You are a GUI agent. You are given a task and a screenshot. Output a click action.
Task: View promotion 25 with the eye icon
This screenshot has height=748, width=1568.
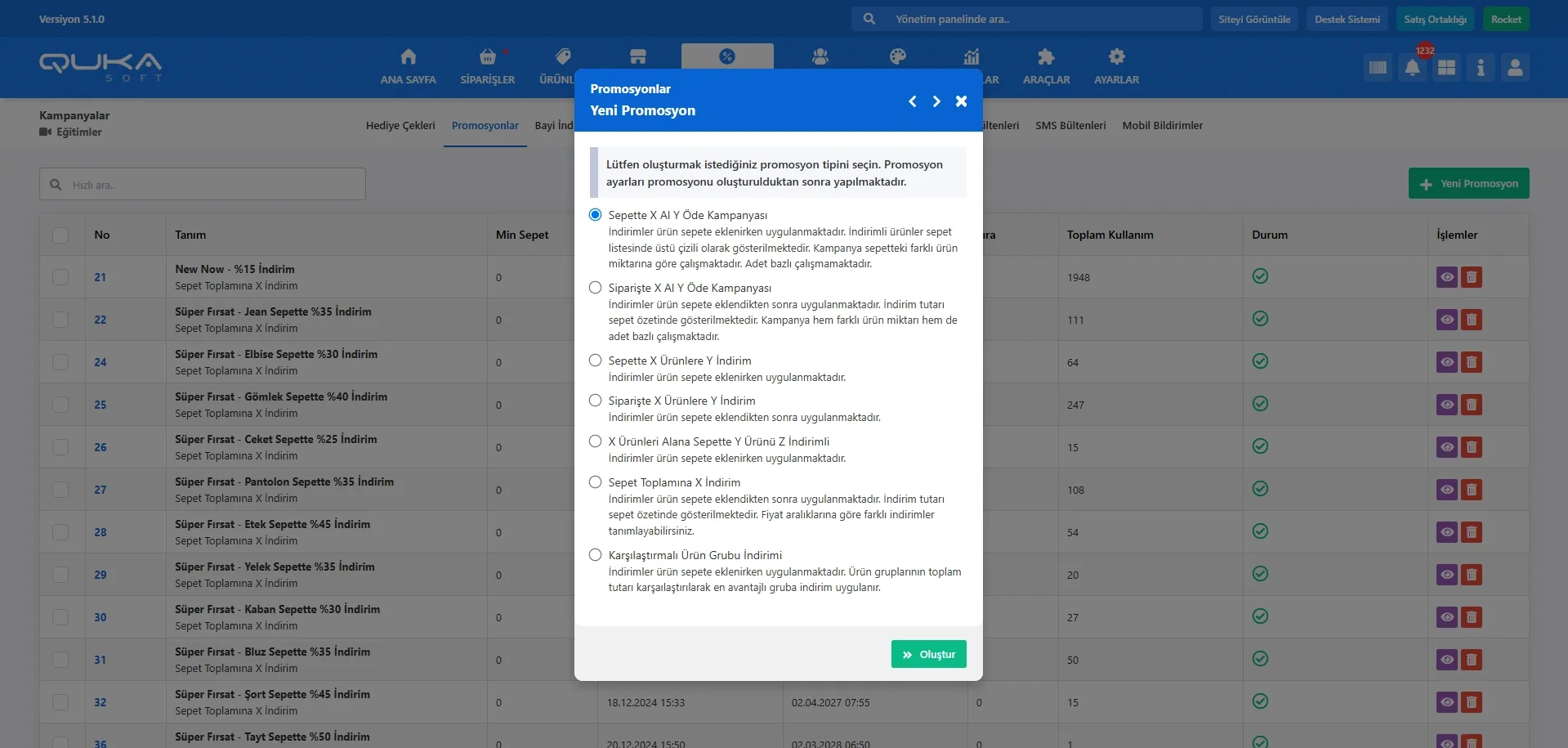(x=1446, y=405)
